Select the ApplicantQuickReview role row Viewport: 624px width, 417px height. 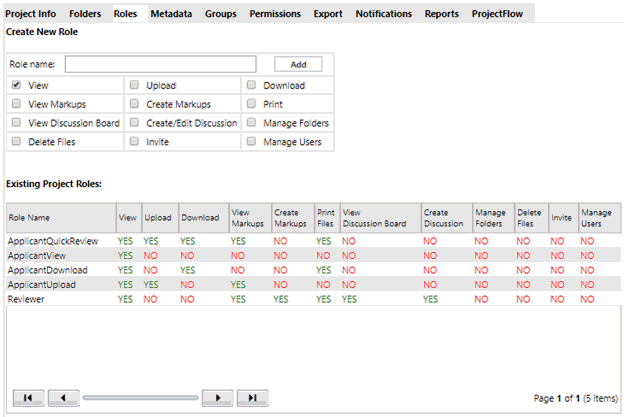314,241
